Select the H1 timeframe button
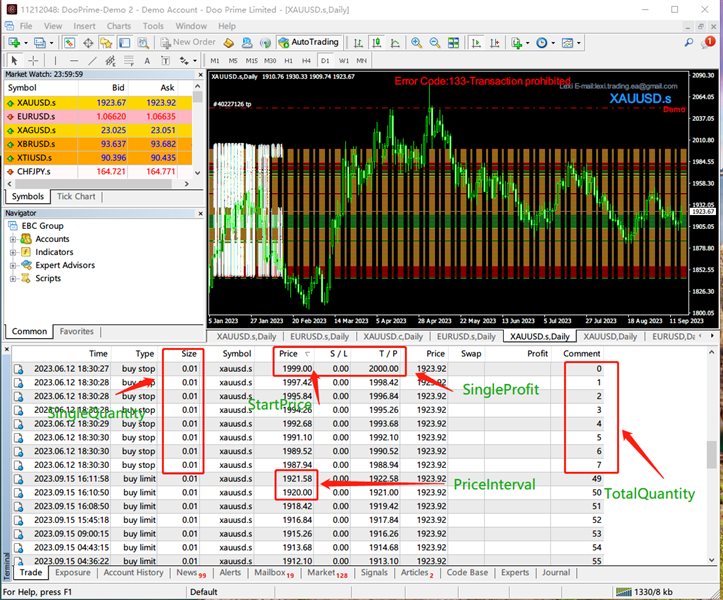 click(288, 60)
